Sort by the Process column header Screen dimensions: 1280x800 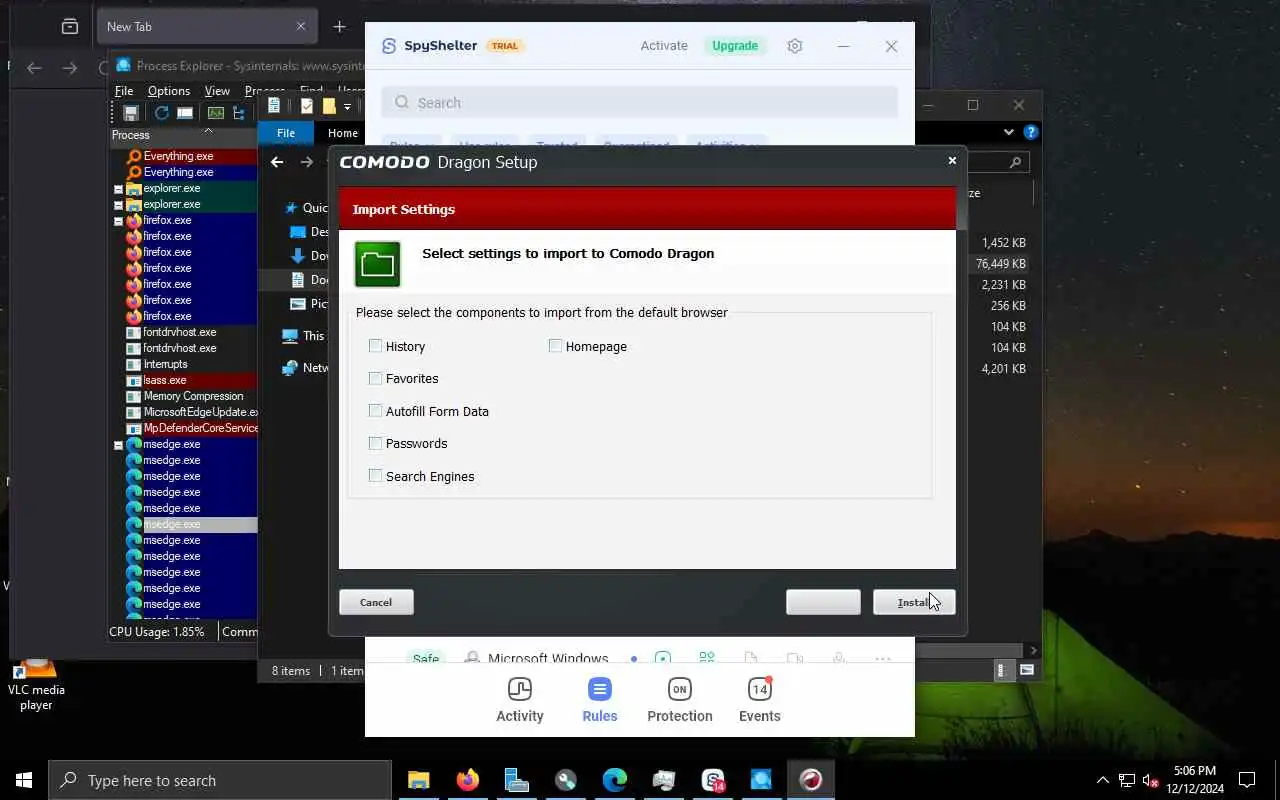point(183,135)
